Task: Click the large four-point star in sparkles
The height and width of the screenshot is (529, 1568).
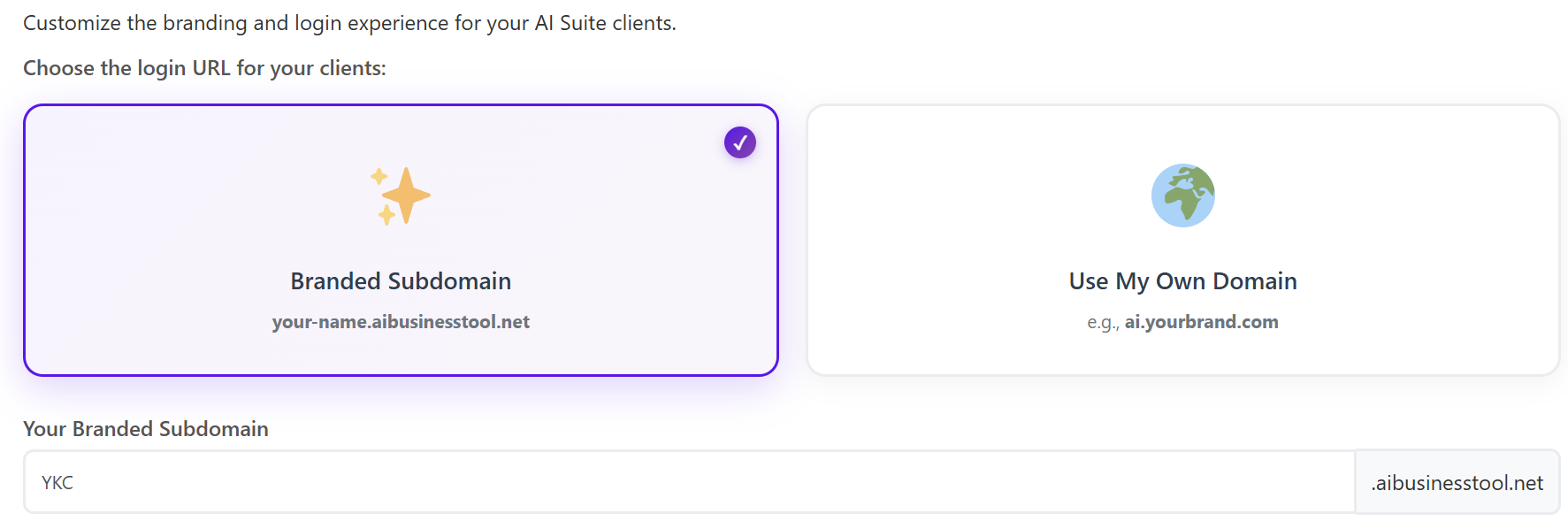Action: (407, 195)
